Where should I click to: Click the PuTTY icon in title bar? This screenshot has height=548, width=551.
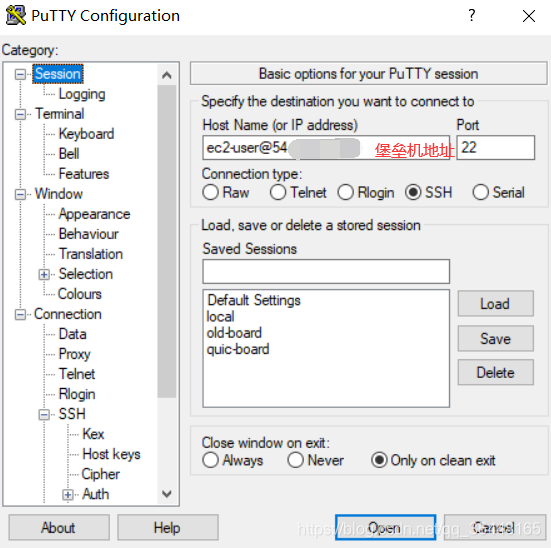click(x=16, y=15)
